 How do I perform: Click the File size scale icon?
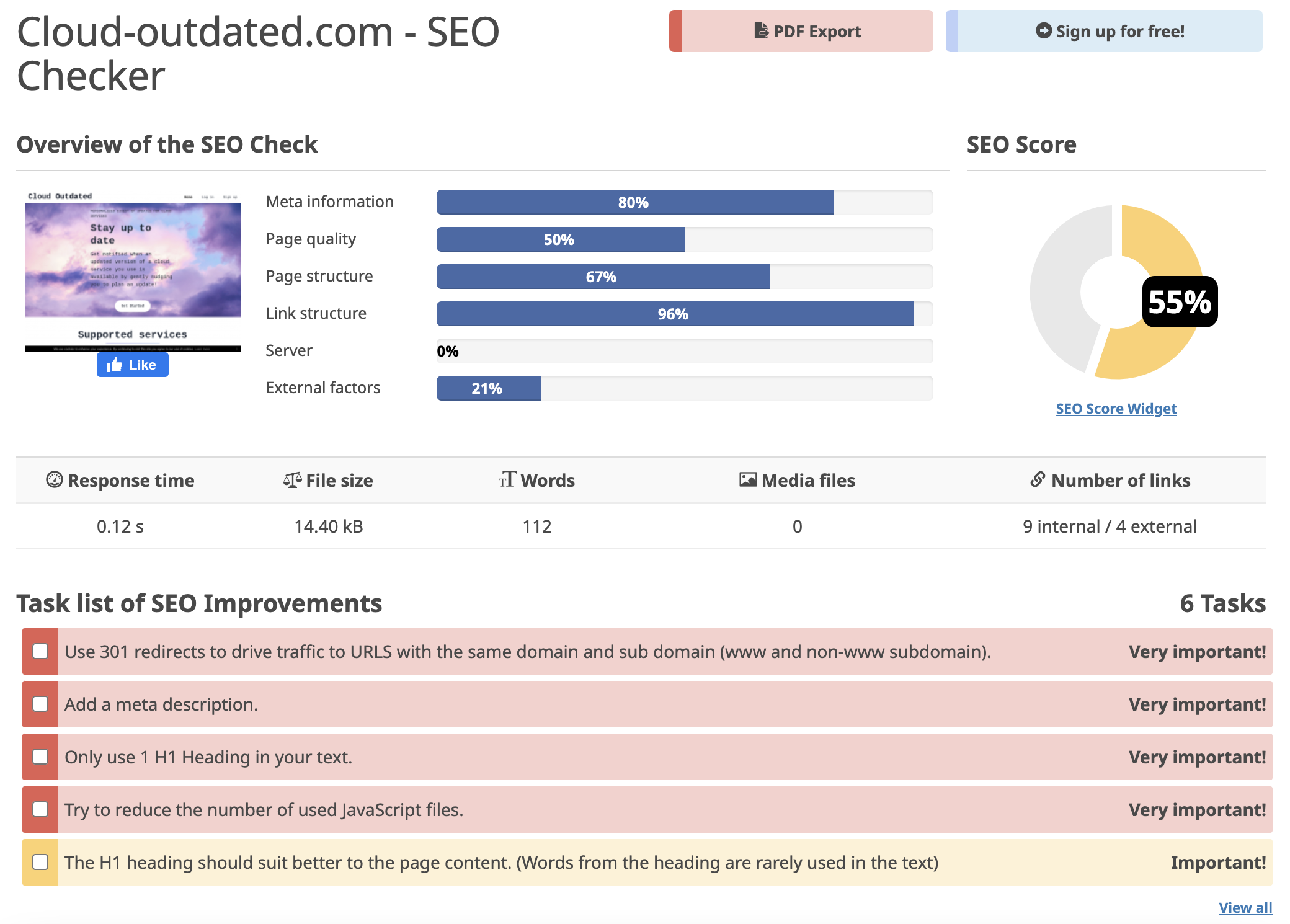pos(292,479)
